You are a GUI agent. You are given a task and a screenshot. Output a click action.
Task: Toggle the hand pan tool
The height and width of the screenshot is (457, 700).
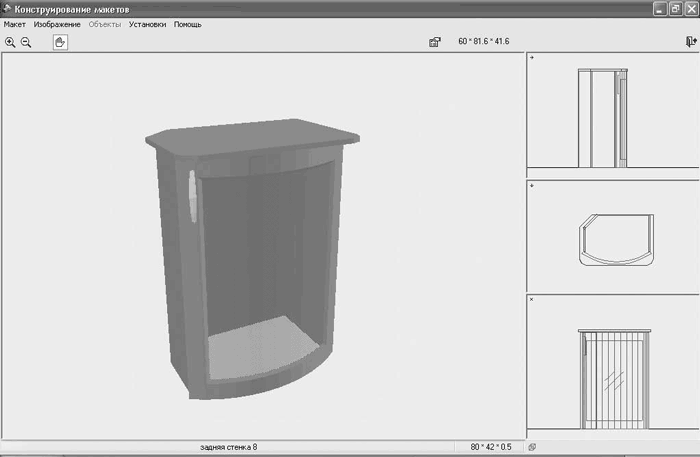(60, 42)
